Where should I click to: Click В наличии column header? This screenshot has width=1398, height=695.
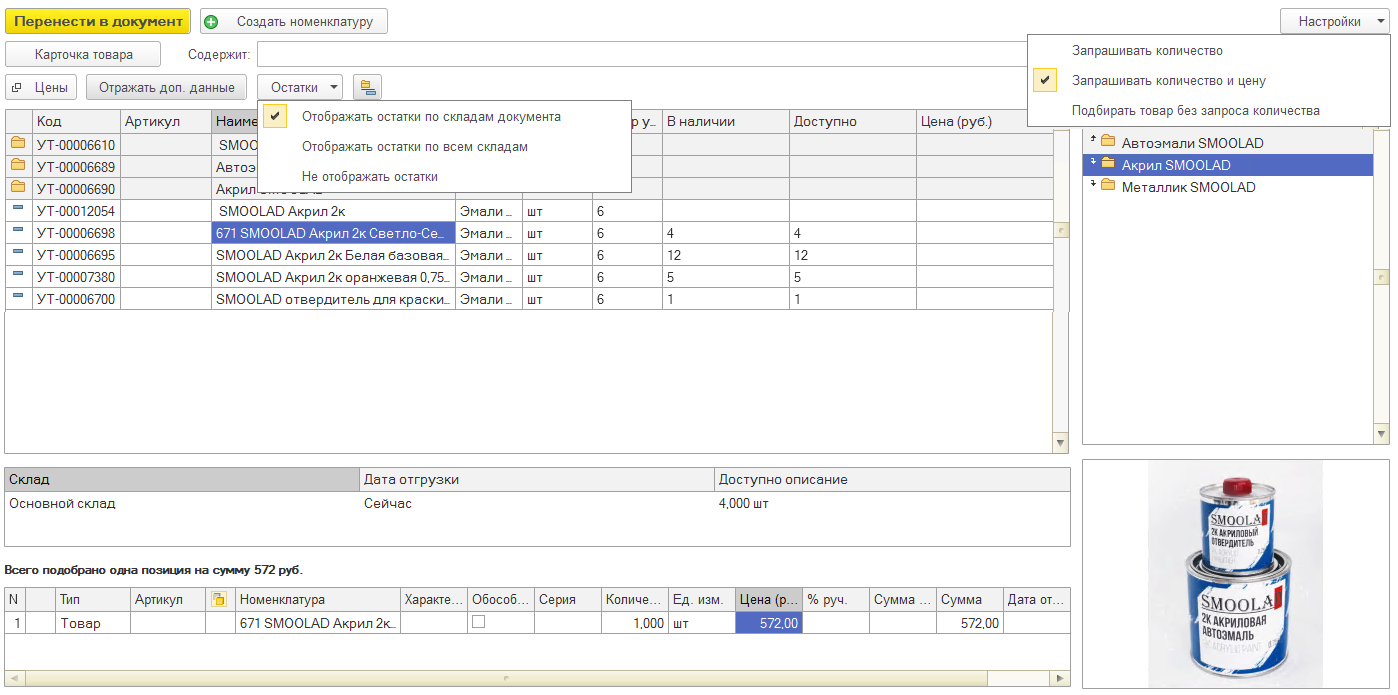tap(725, 122)
